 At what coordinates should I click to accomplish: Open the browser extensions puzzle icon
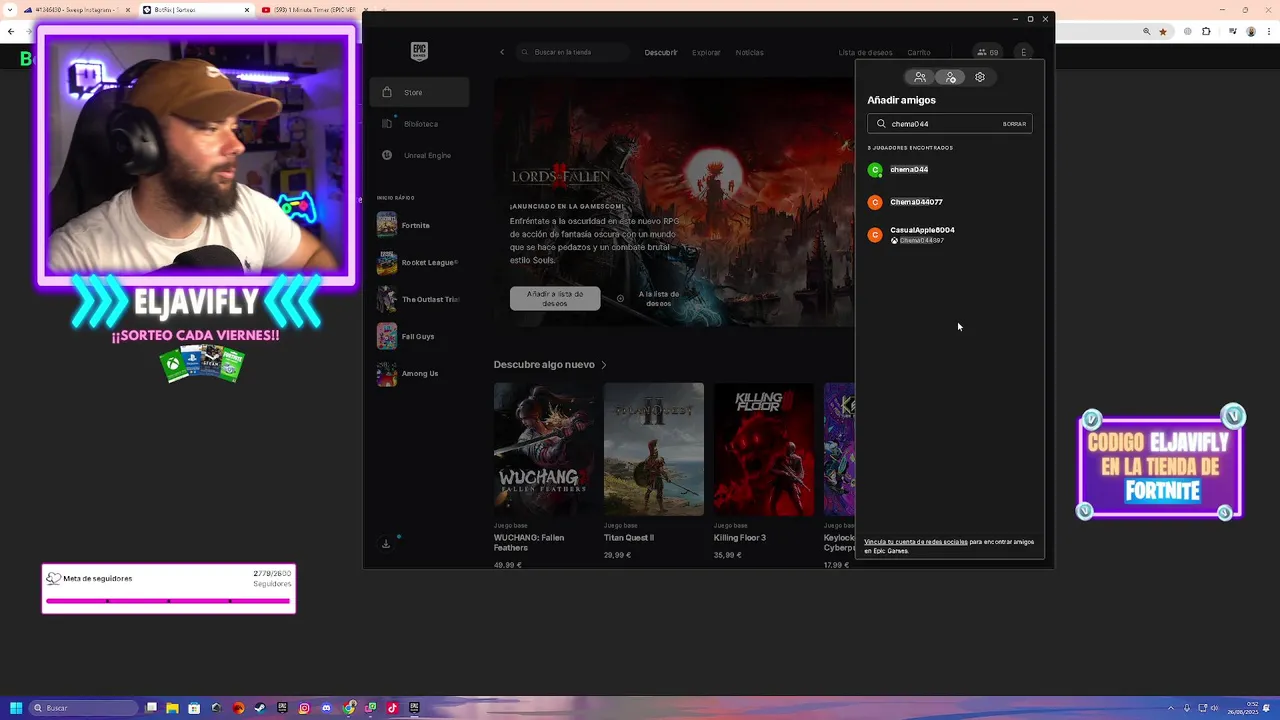1206,31
